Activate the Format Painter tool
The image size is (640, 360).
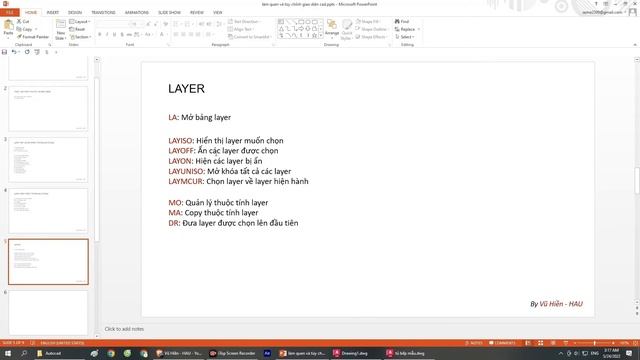click(33, 37)
